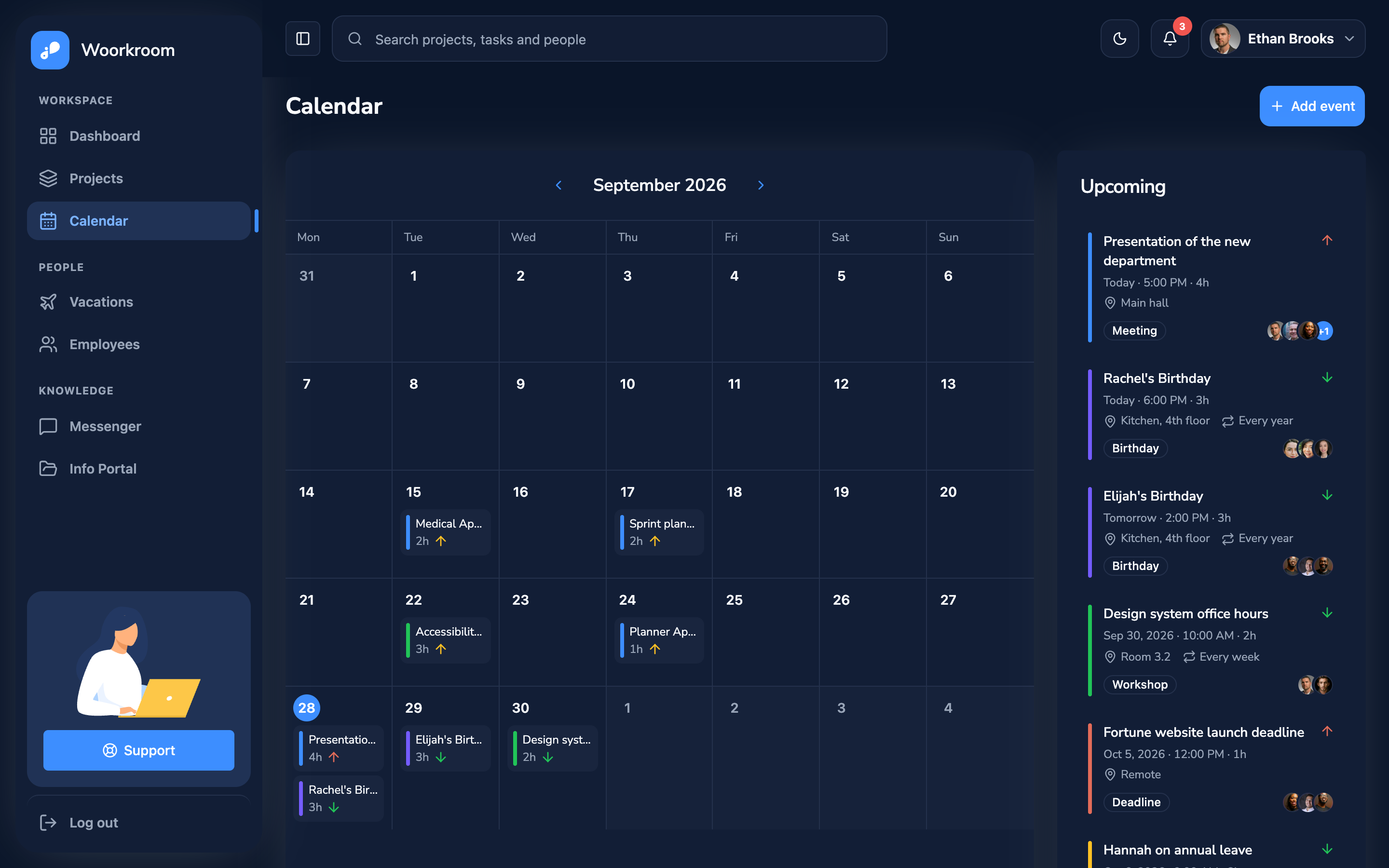
Task: Click attendee avatars on Design system office hours
Action: pyautogui.click(x=1315, y=684)
